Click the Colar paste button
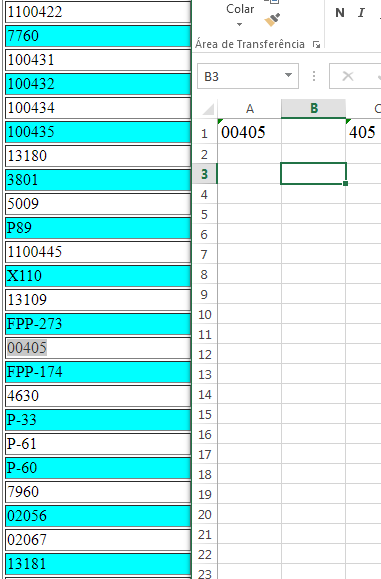 (x=240, y=9)
